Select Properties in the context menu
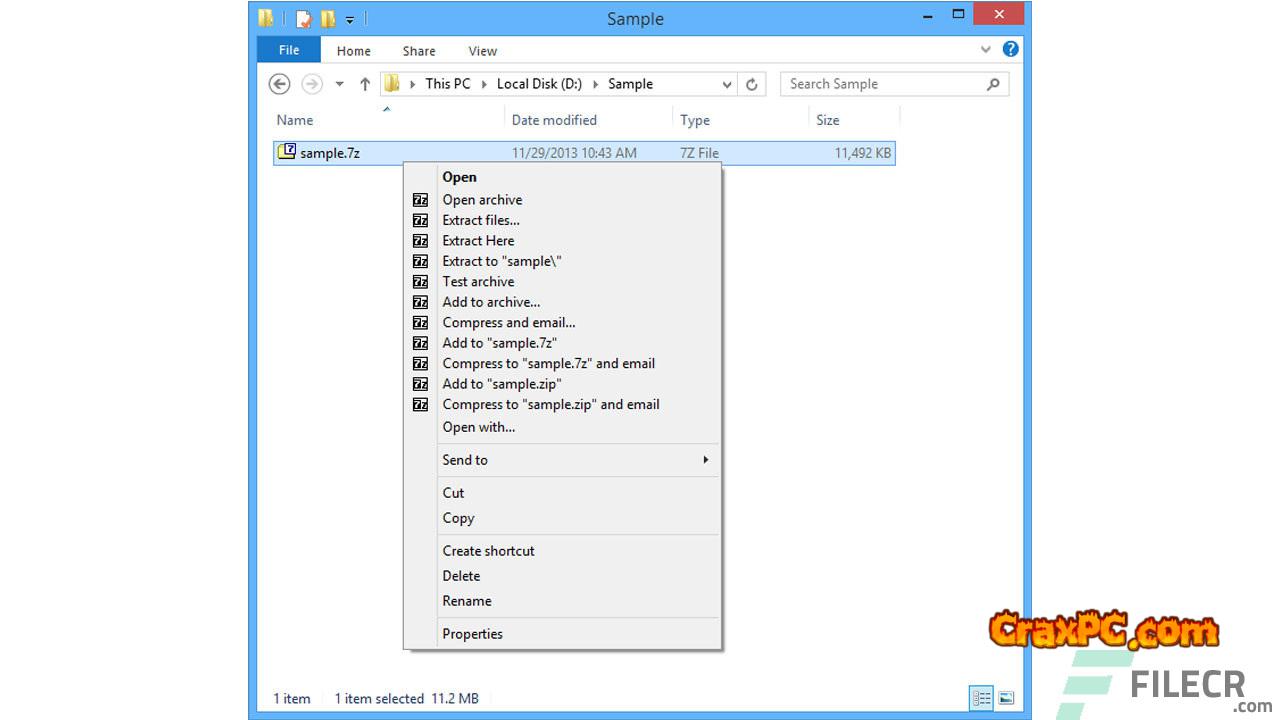 pyautogui.click(x=472, y=634)
